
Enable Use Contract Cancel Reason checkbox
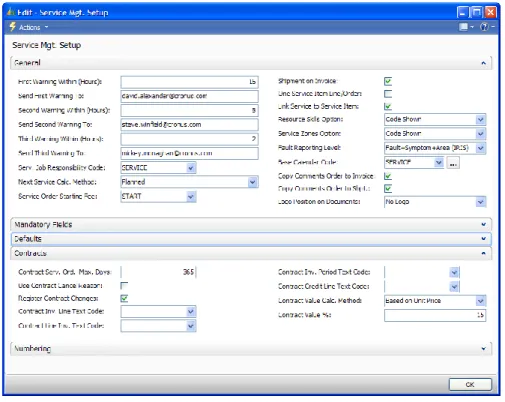[x=124, y=286]
